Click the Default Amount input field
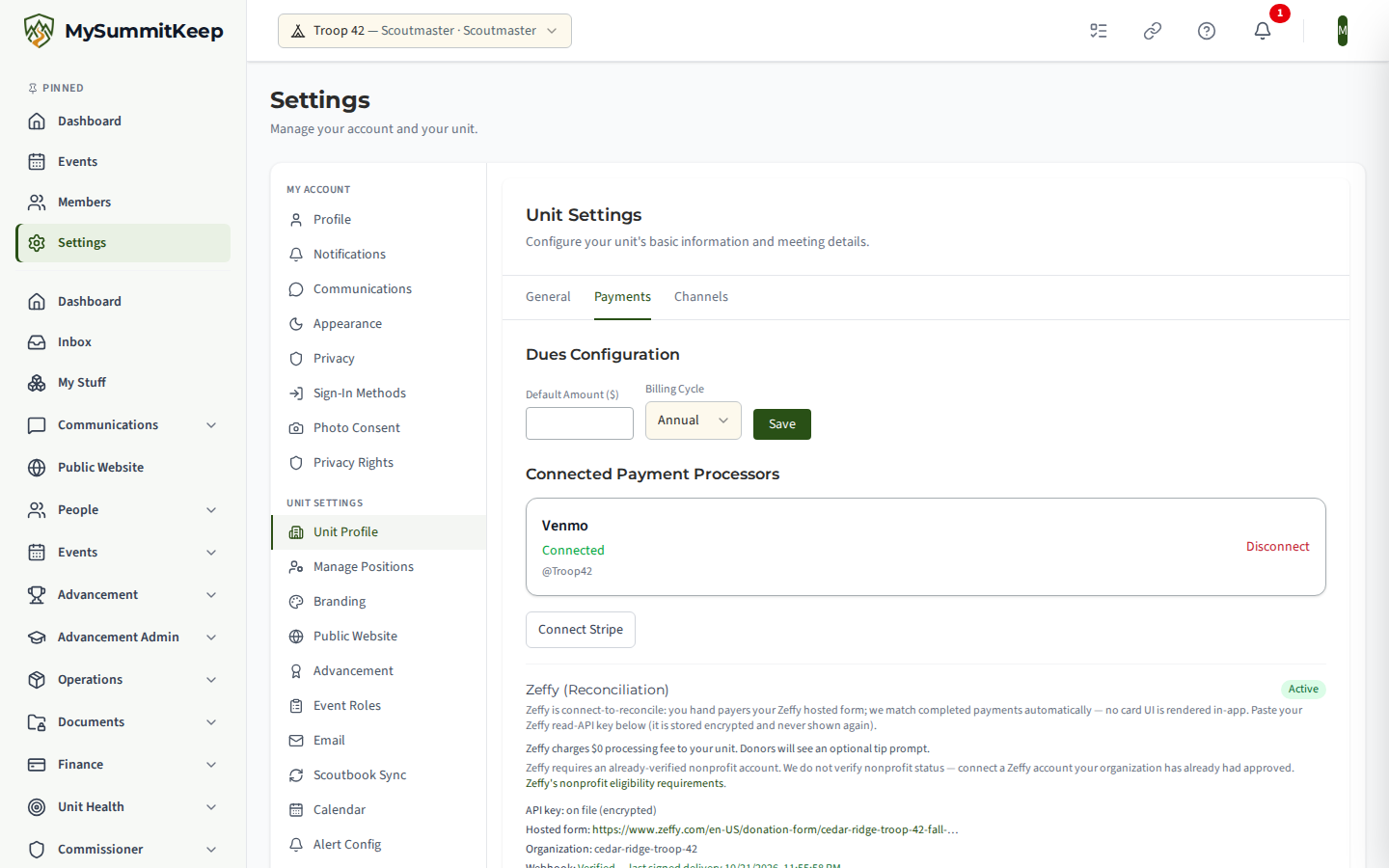Viewport: 1389px width, 868px height. [580, 423]
